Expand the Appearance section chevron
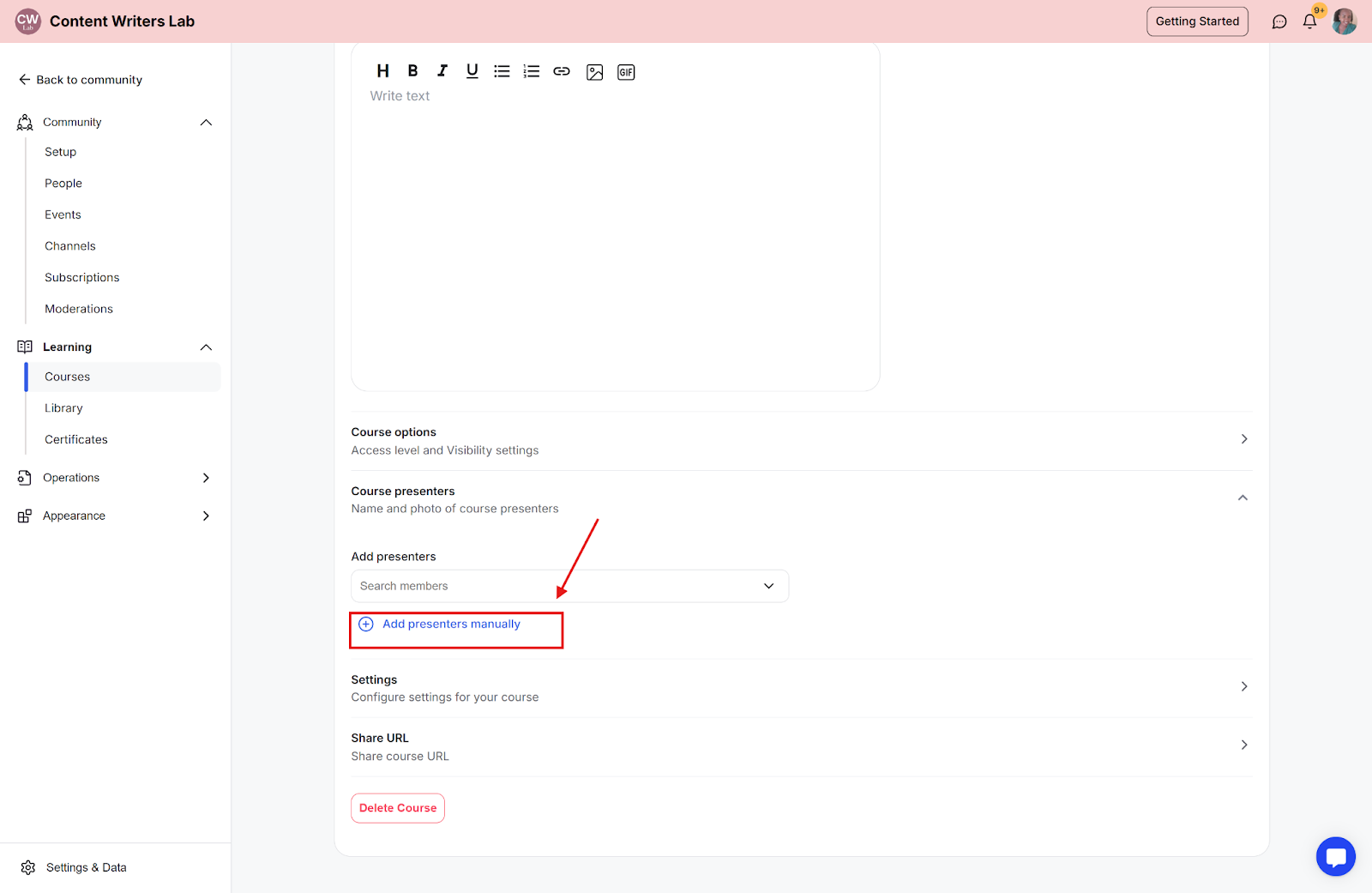This screenshot has width=1372, height=893. click(x=206, y=516)
